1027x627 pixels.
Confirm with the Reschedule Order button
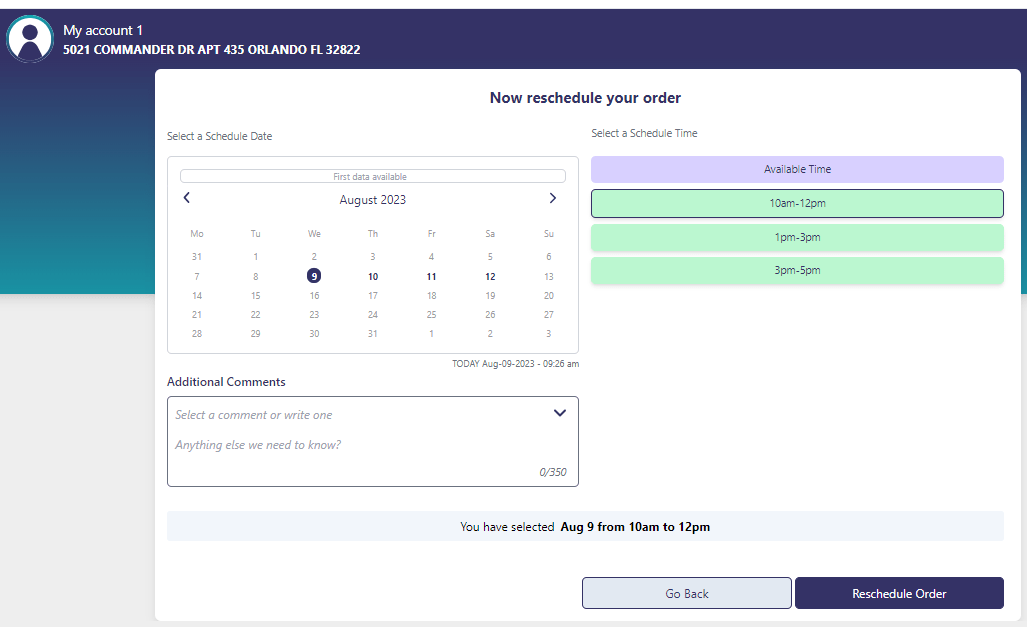pyautogui.click(x=898, y=592)
